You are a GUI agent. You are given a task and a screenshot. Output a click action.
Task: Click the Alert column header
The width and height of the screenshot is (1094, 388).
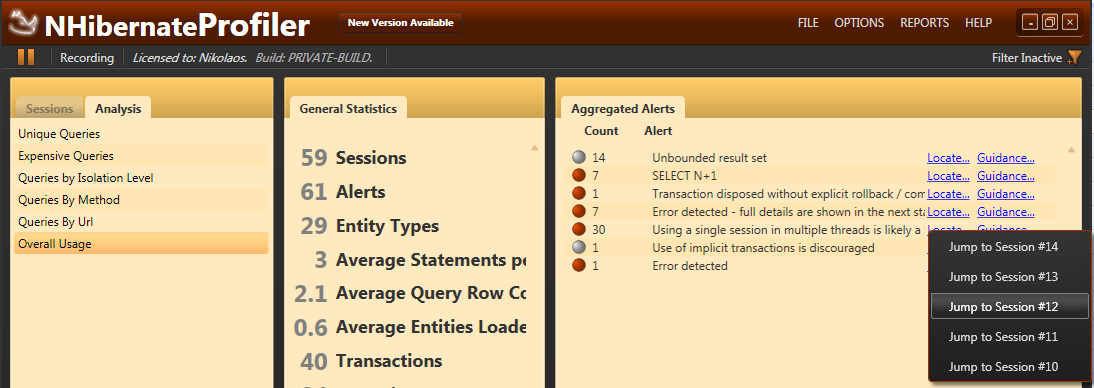[658, 131]
